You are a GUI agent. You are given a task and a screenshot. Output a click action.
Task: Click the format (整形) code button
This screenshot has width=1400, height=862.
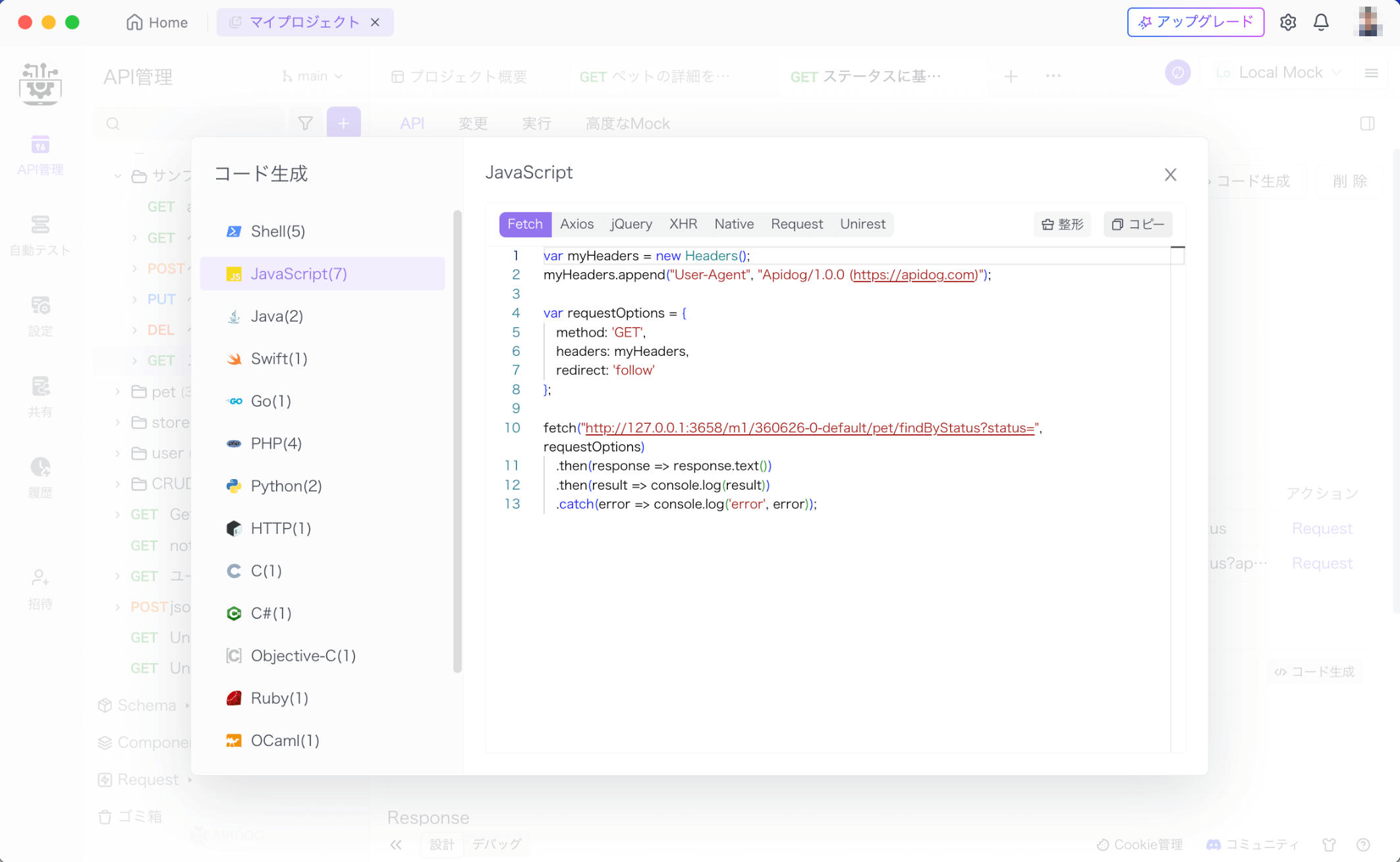coord(1062,224)
